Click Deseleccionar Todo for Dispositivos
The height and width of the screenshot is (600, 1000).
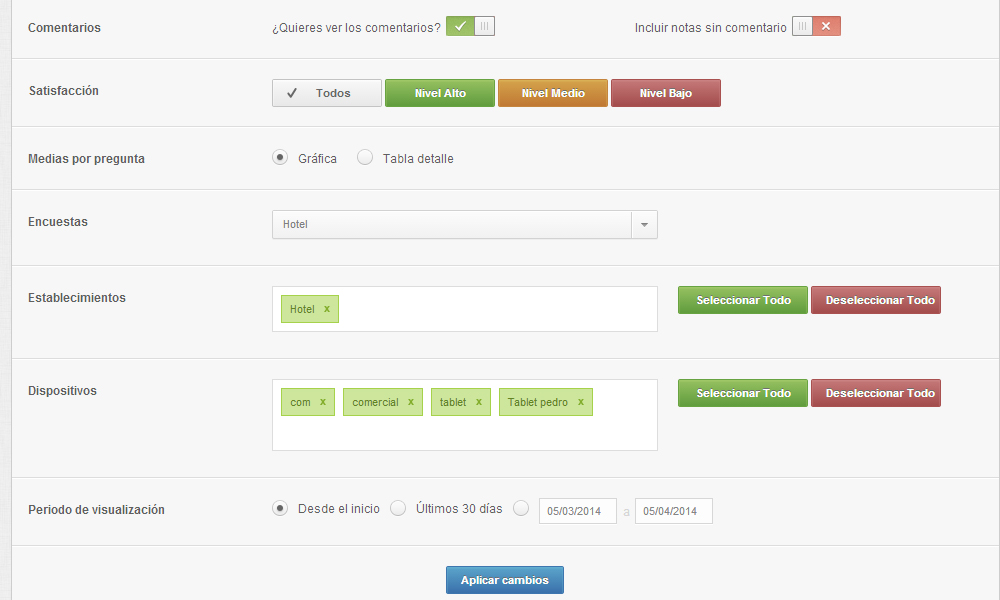(x=876, y=392)
